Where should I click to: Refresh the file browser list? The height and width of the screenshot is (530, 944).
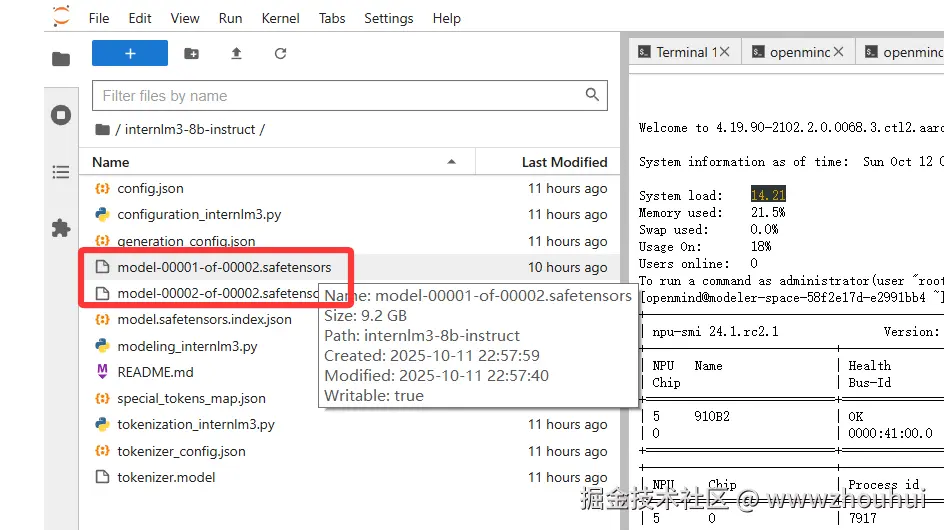pyautogui.click(x=281, y=54)
